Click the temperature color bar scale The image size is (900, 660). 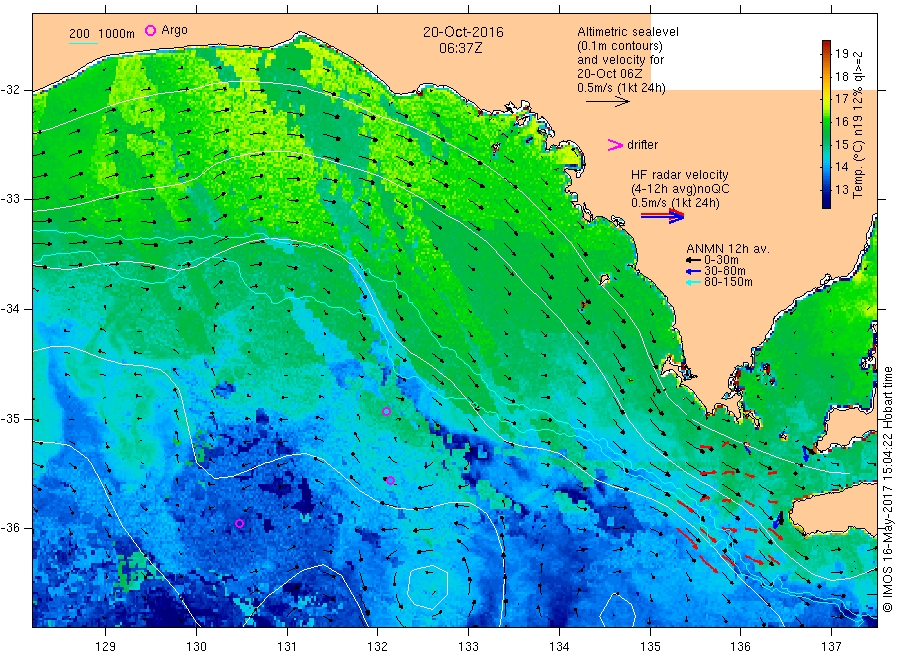pos(826,124)
